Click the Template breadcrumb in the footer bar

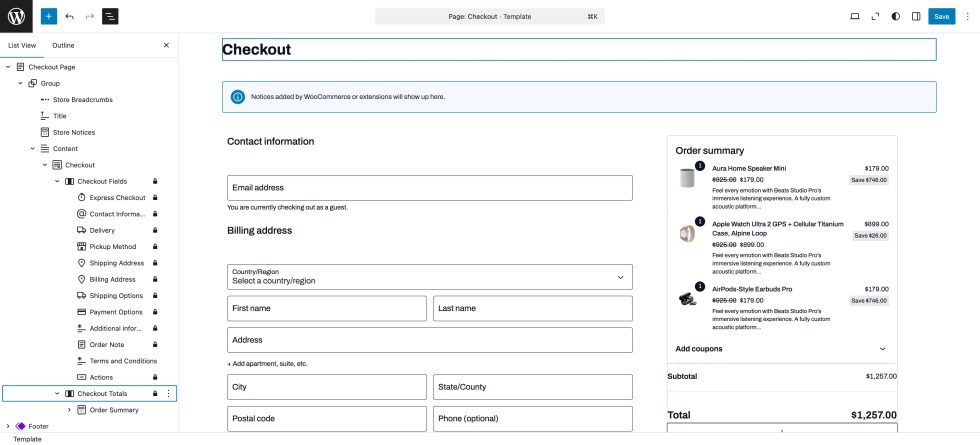click(x=28, y=439)
